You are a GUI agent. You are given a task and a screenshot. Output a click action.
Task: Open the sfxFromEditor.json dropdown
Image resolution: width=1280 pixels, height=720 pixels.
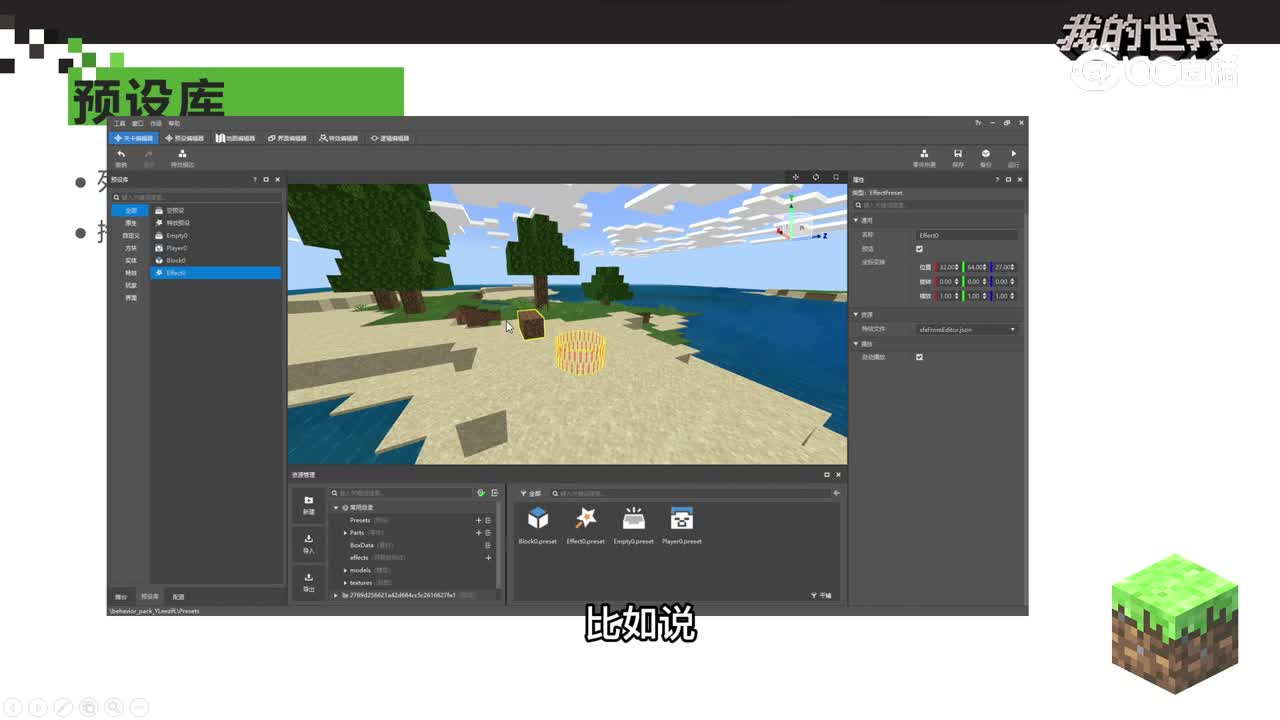[x=967, y=329]
